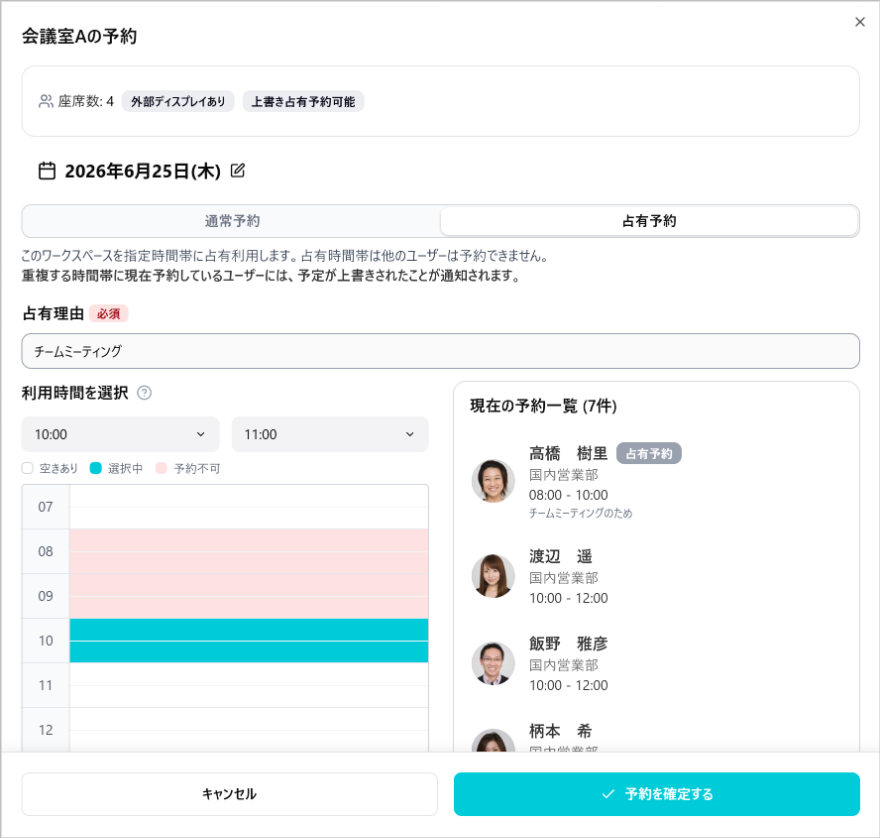Click 高橋 樹里's avatar photo
This screenshot has width=880, height=838.
point(493,481)
